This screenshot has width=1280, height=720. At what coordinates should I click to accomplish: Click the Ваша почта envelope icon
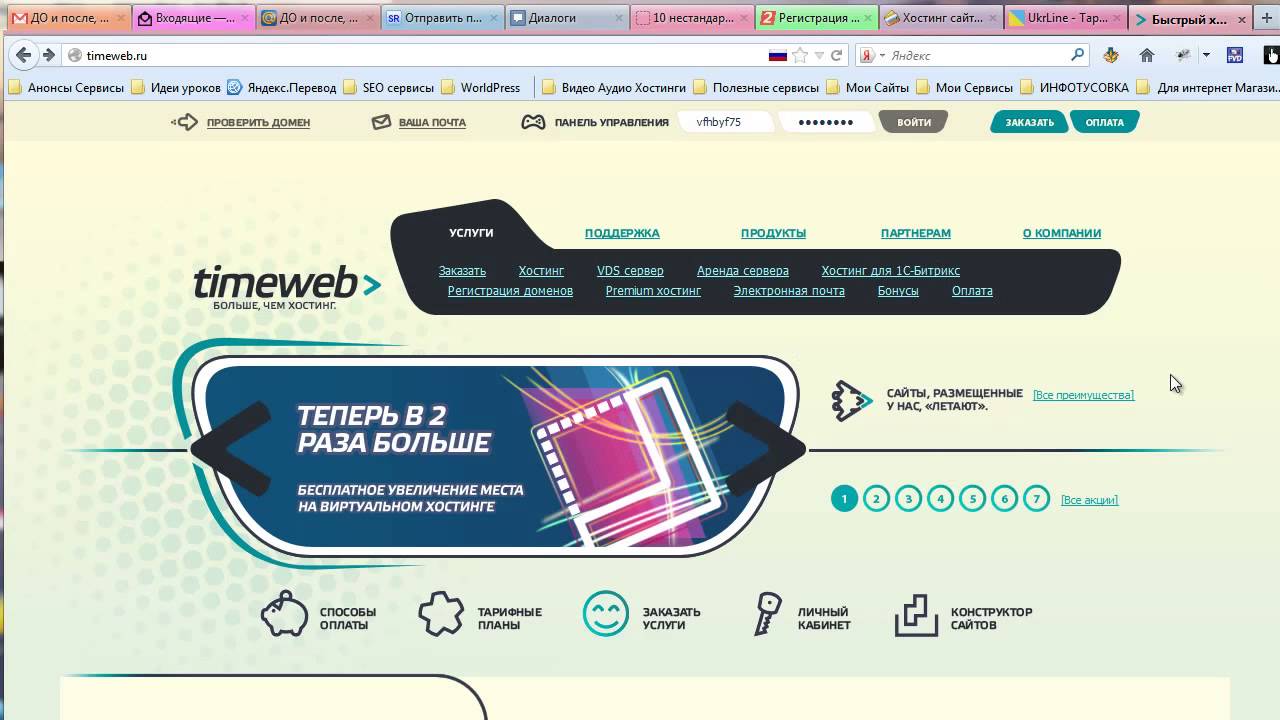[x=381, y=122]
